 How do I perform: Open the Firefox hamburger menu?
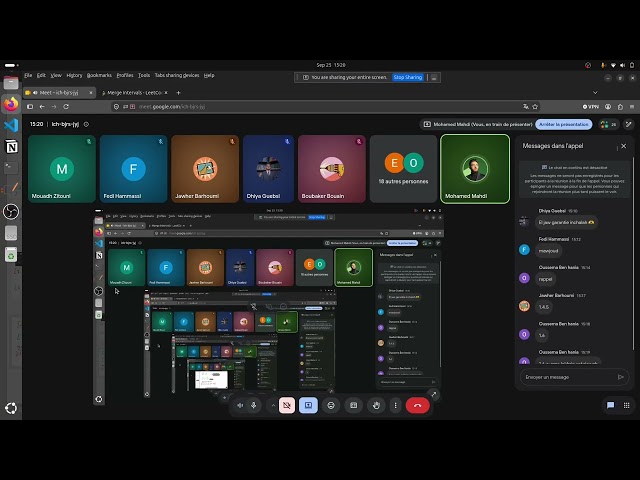(632, 107)
